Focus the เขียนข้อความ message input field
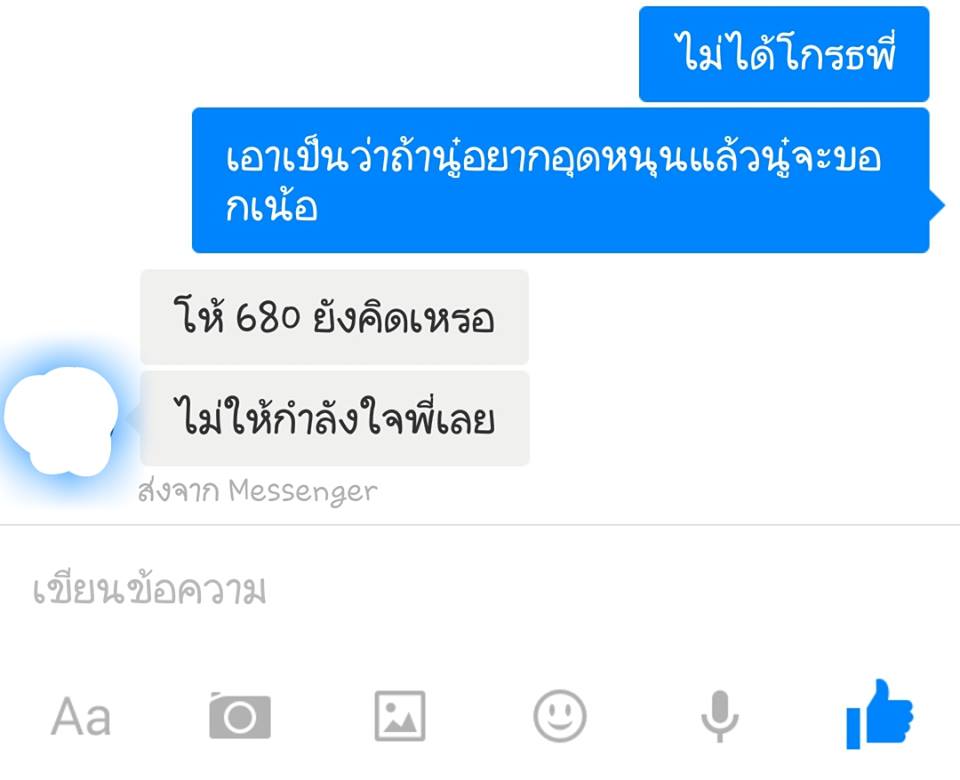Screen dimensions: 960x780 coord(480,590)
